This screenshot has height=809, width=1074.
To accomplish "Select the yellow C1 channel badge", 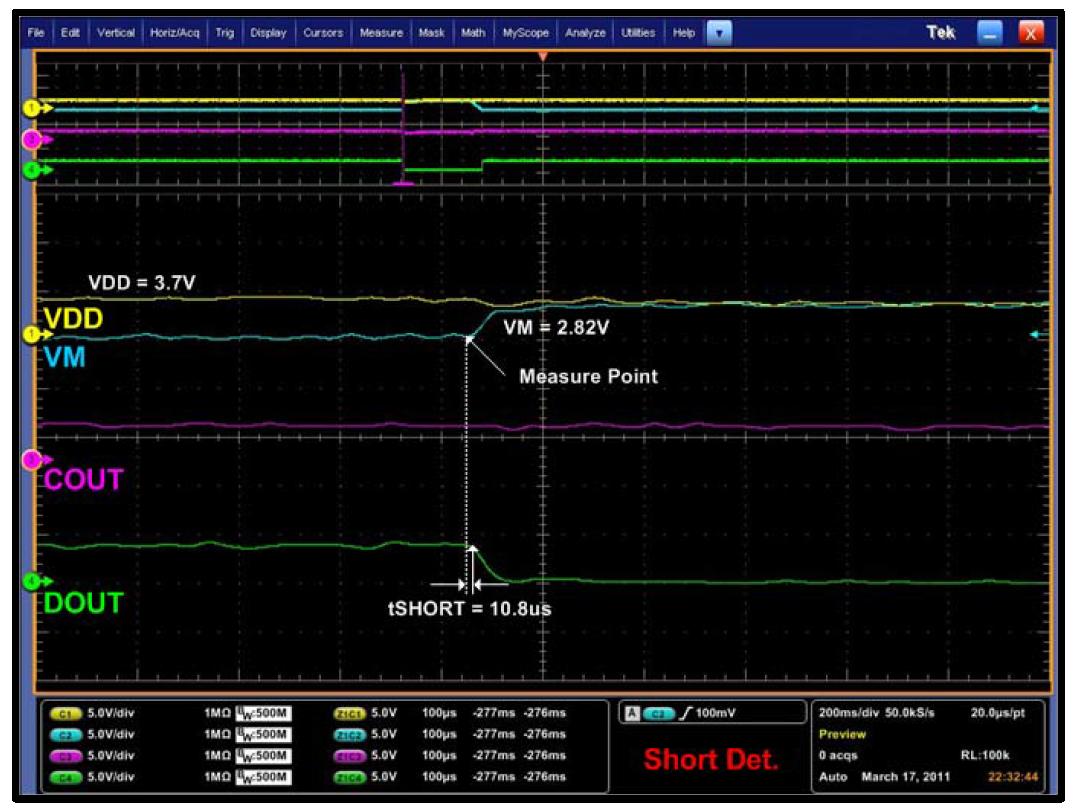I will pyautogui.click(x=66, y=713).
